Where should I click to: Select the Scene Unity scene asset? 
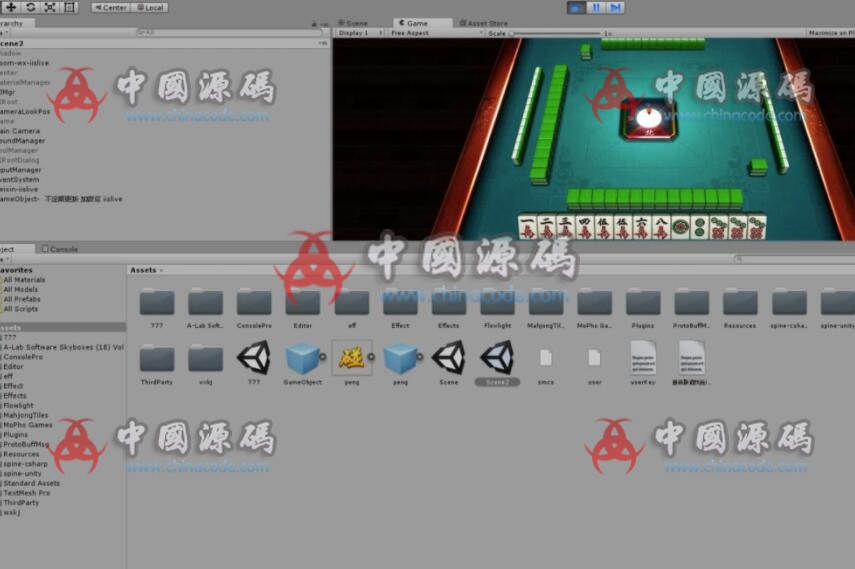click(449, 358)
